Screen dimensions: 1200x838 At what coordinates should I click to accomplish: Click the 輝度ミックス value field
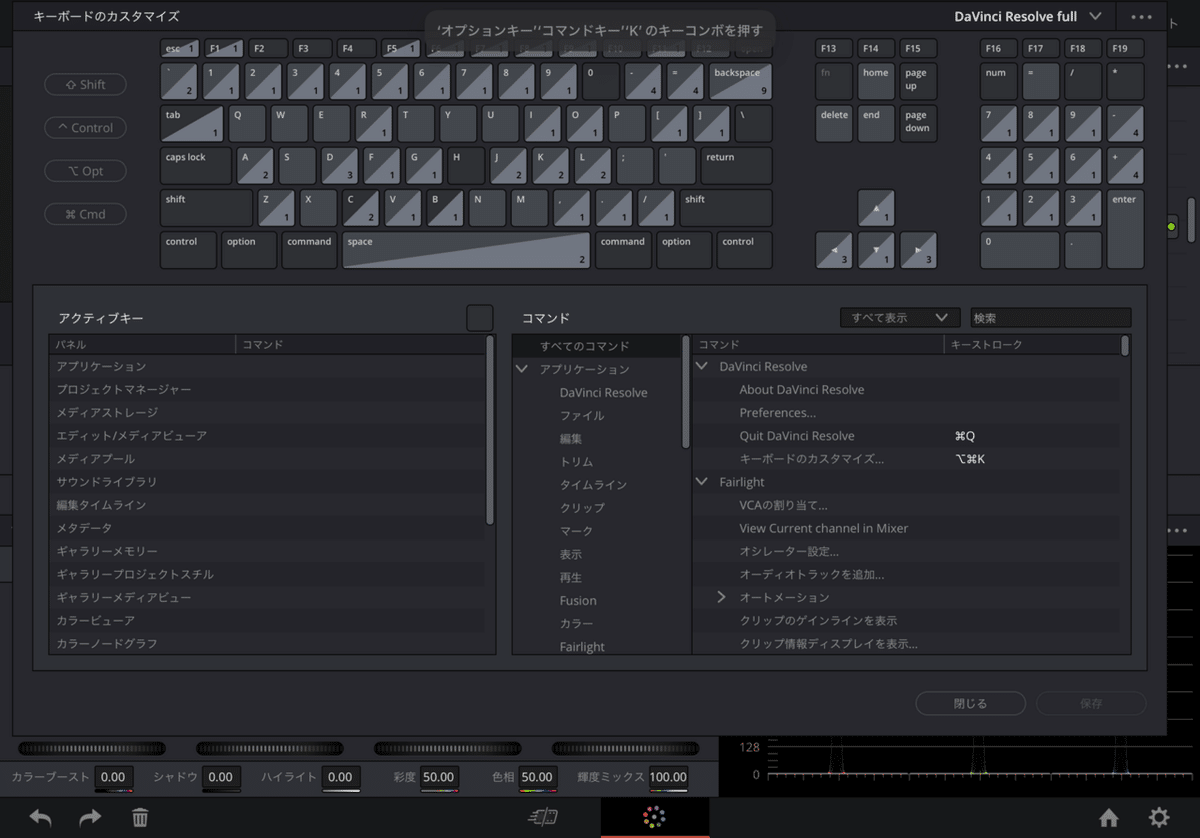pyautogui.click(x=668, y=777)
